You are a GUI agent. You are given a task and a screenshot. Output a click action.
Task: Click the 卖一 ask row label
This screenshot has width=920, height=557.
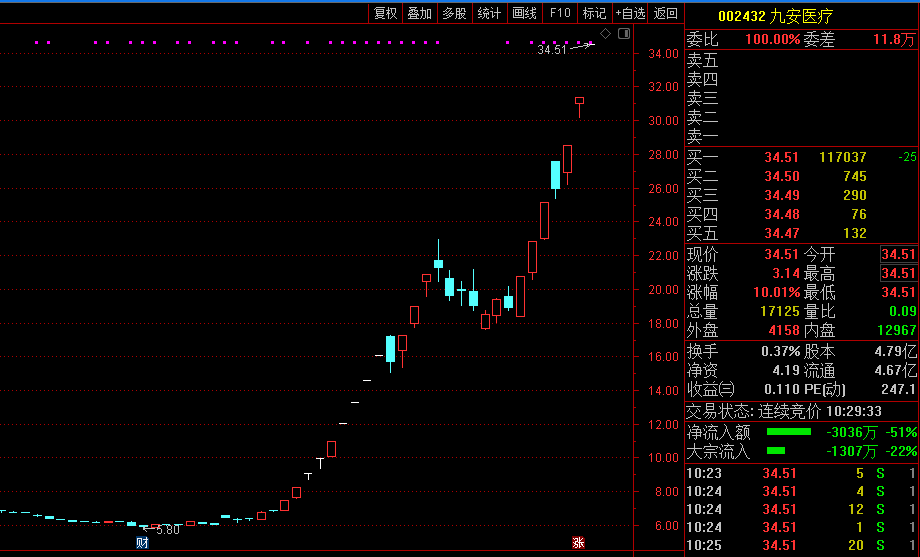(702, 137)
